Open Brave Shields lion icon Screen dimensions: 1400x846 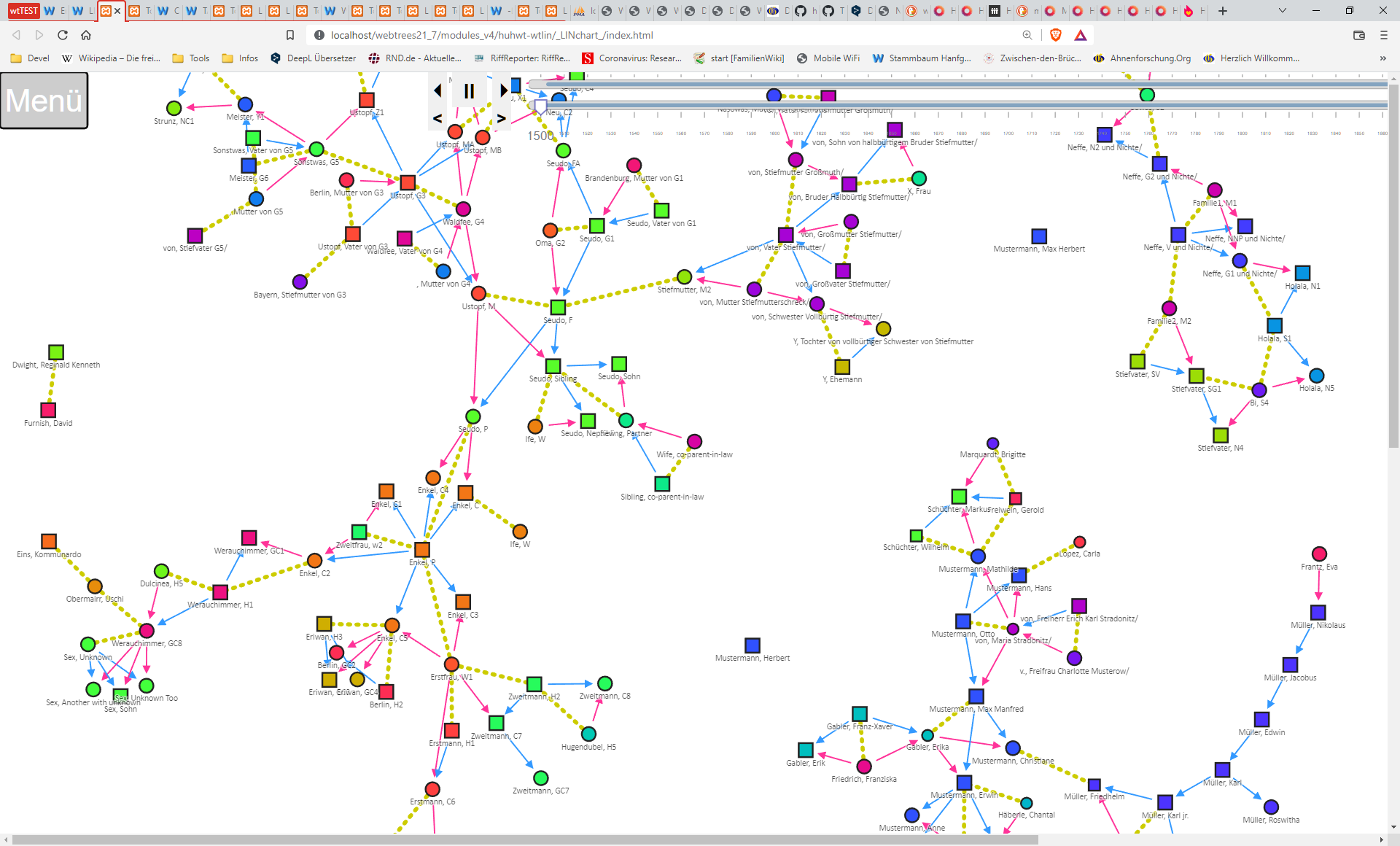click(x=1055, y=35)
